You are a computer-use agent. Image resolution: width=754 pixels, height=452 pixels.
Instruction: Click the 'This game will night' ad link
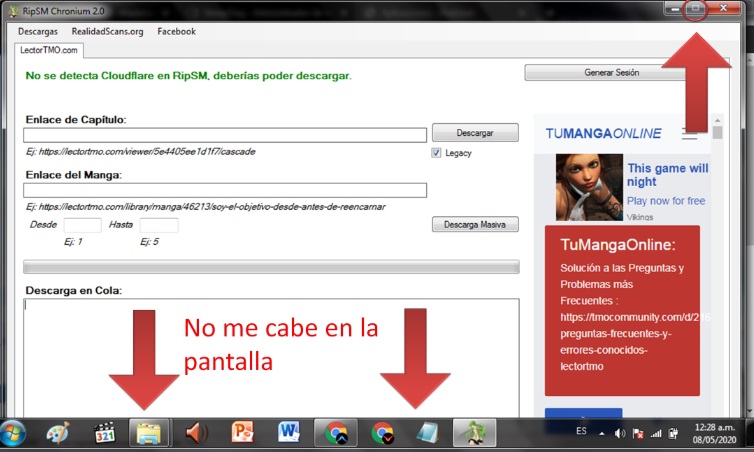click(x=667, y=175)
